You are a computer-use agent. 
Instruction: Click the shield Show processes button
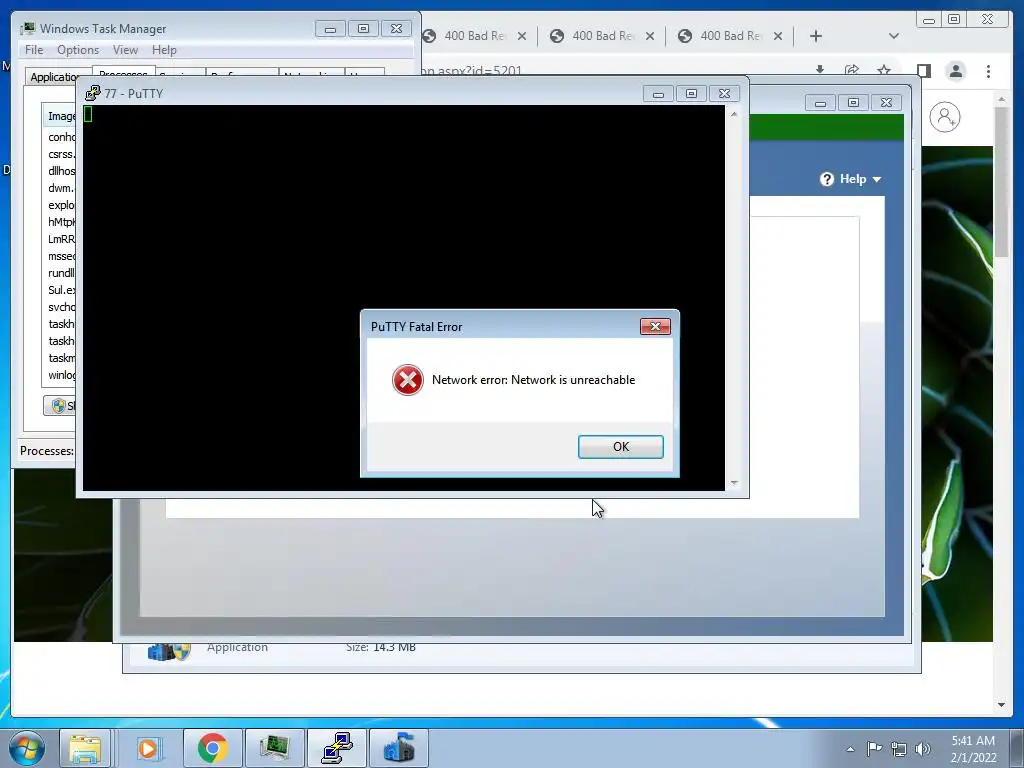[59, 406]
